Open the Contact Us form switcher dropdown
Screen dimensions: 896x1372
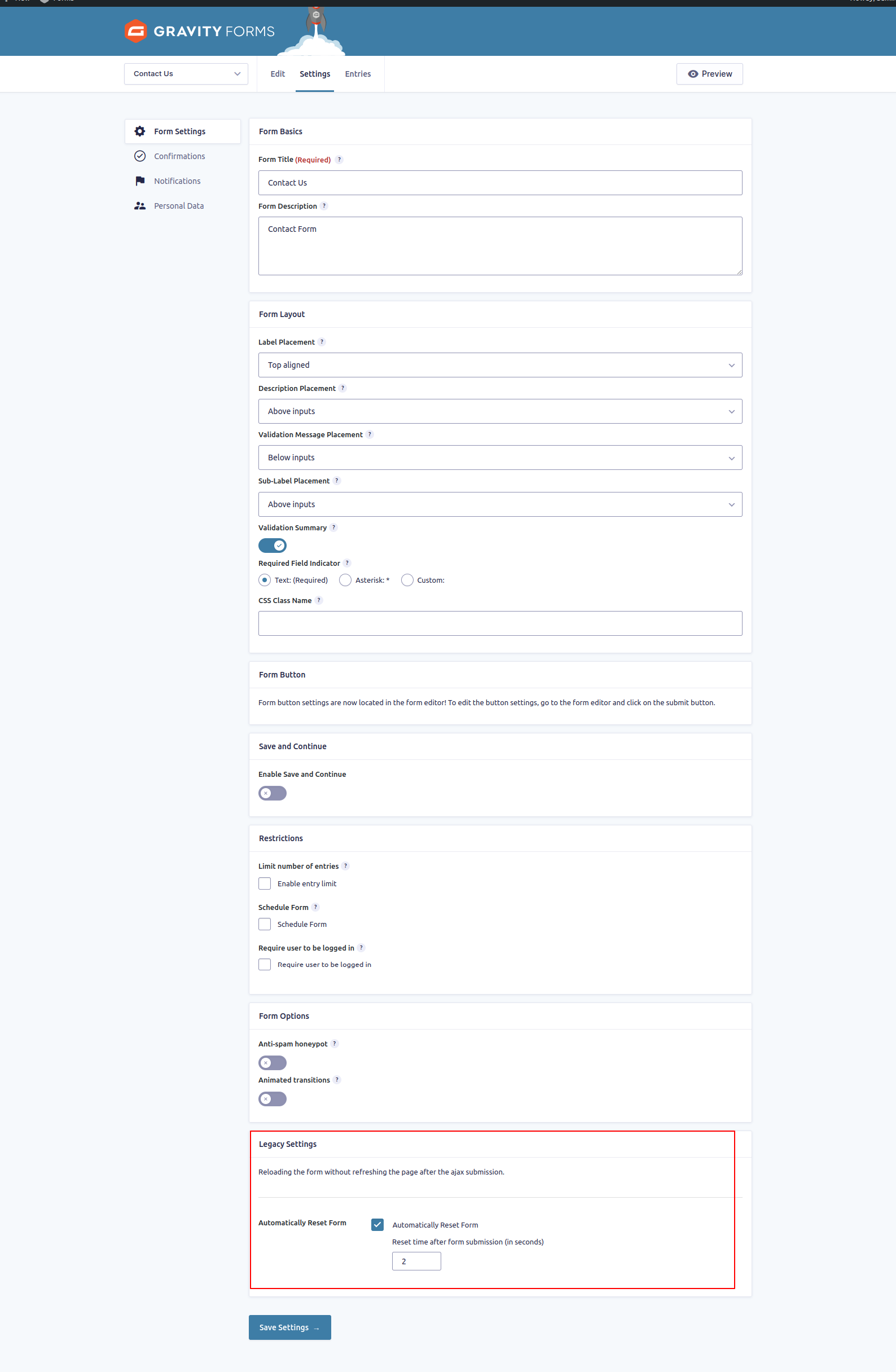point(186,74)
